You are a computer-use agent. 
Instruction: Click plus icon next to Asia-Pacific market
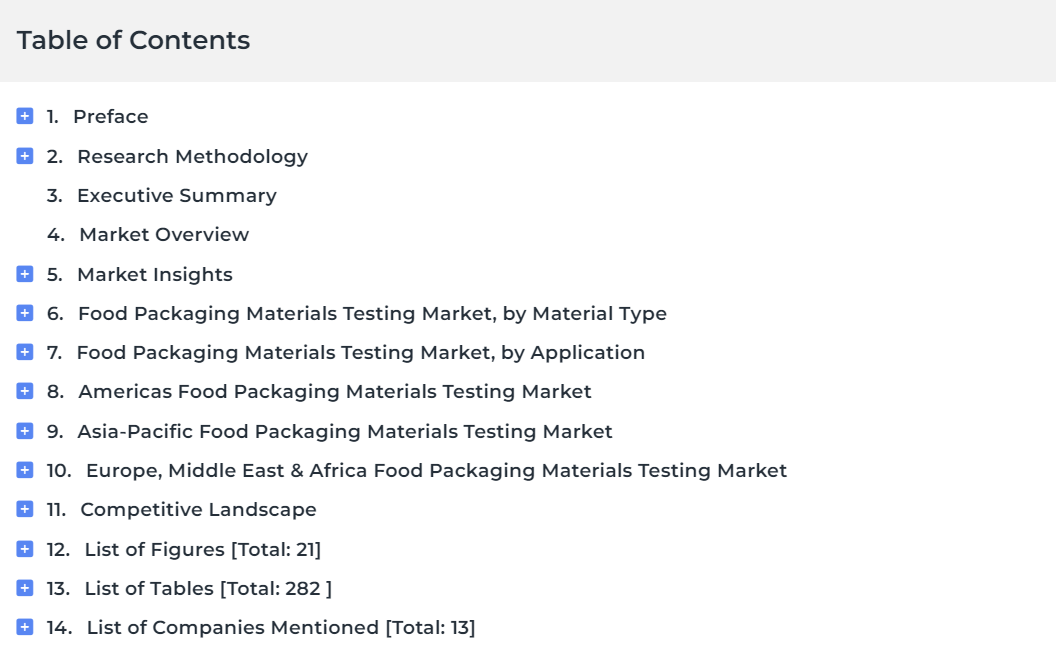click(25, 431)
